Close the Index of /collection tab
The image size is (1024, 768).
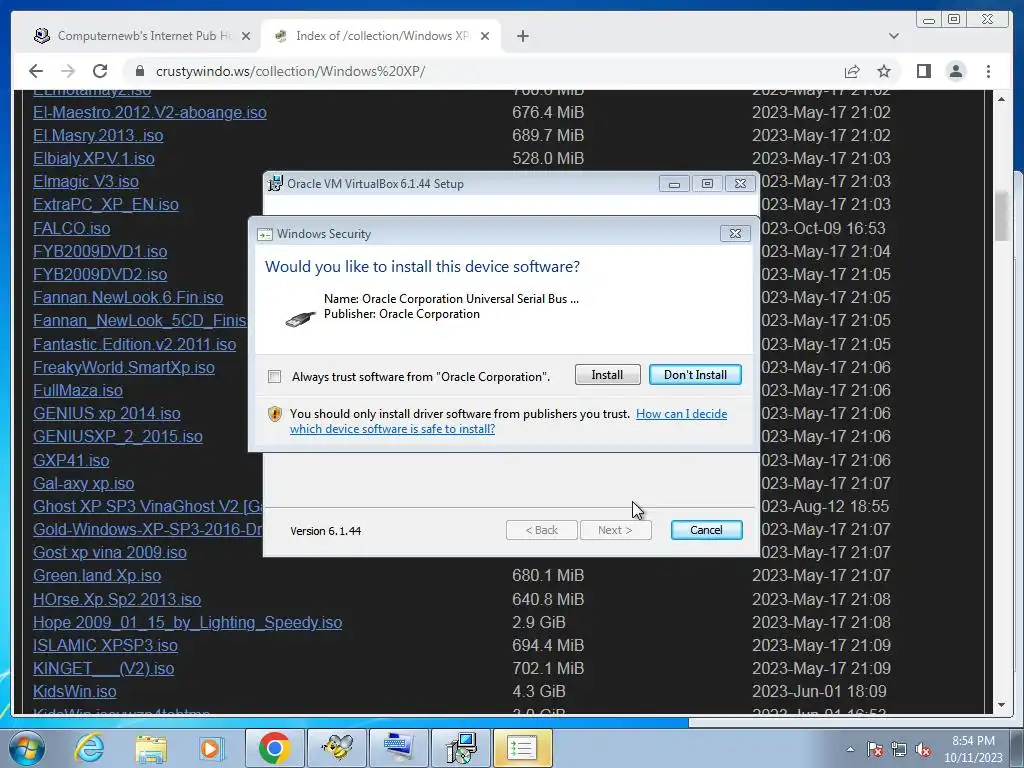tap(485, 36)
